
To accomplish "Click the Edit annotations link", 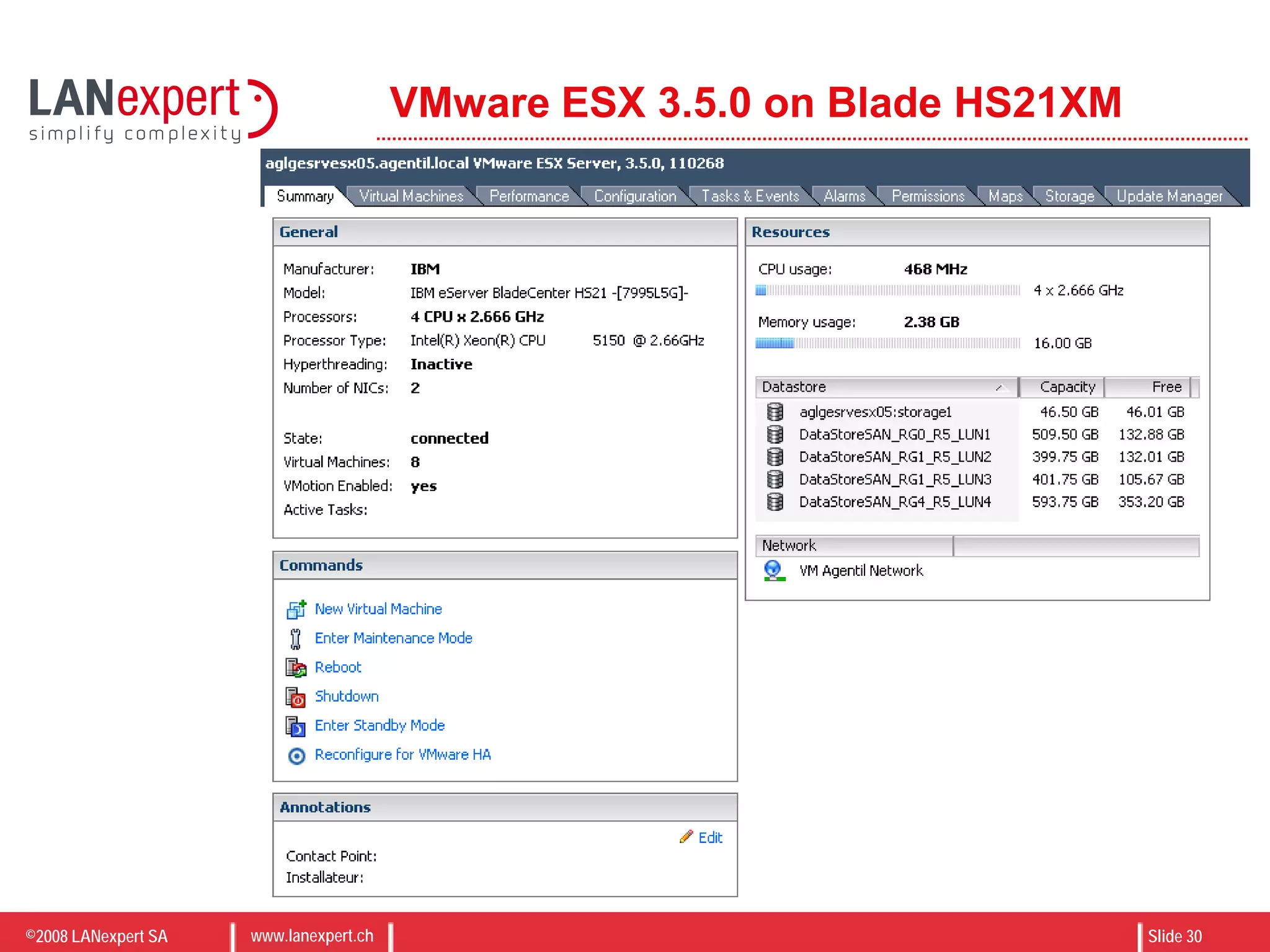I will tap(711, 838).
